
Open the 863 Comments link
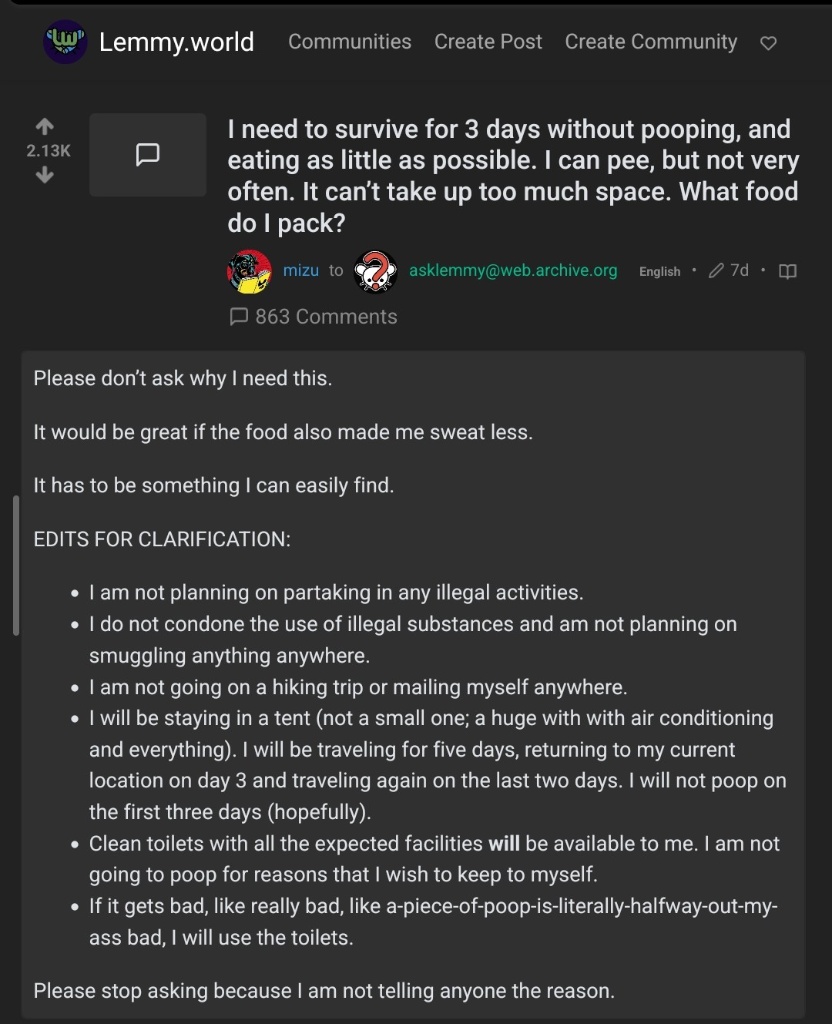click(x=326, y=317)
